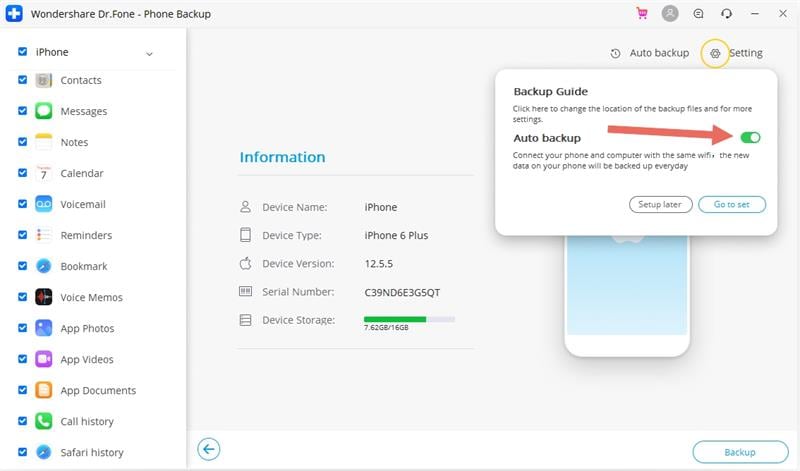Viewport: 800px width, 471px height.
Task: Open the user account avatar
Action: pos(670,13)
